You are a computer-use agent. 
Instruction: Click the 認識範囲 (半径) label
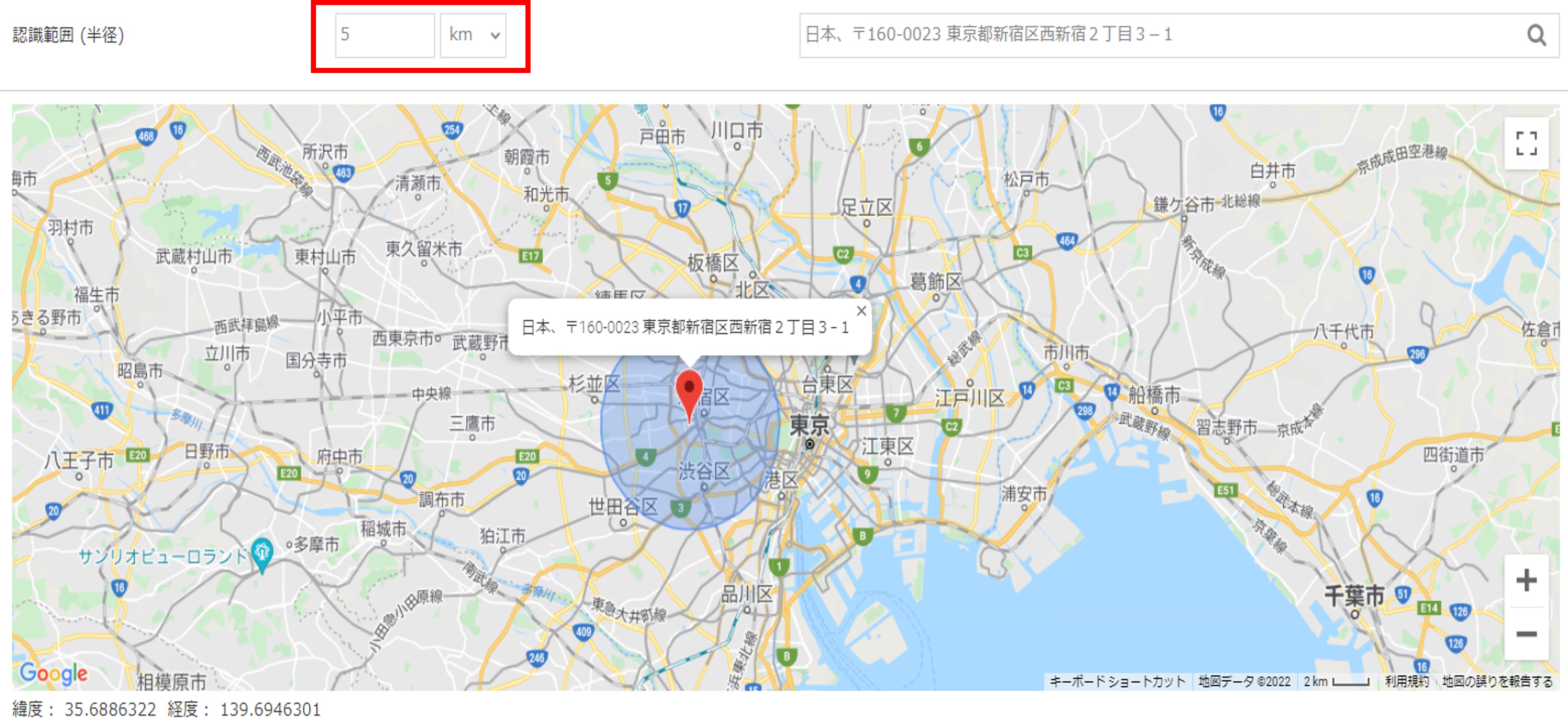click(68, 35)
